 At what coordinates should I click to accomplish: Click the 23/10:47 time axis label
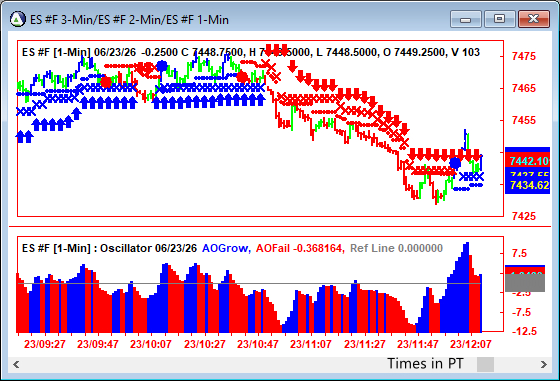tap(258, 344)
